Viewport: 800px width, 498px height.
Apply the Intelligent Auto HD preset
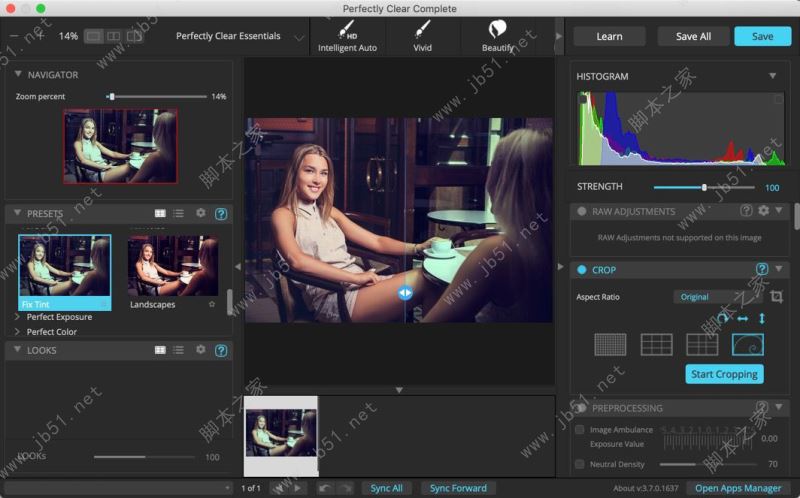coord(347,36)
